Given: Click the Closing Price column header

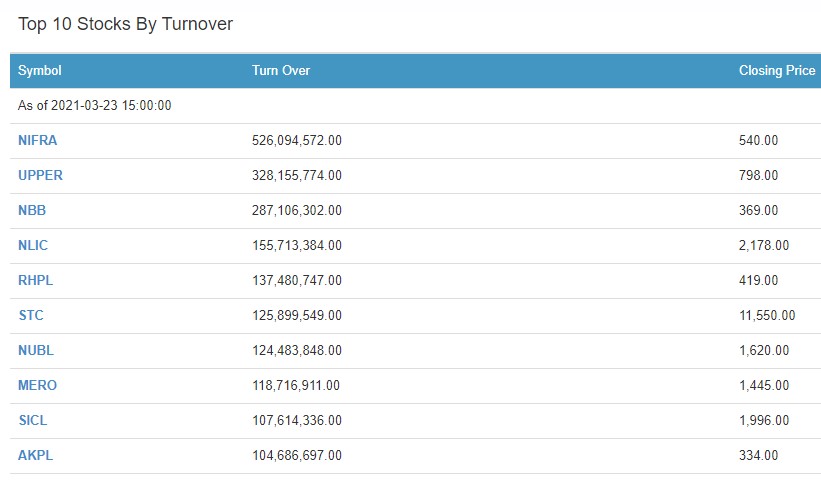Looking at the screenshot, I should pos(776,71).
